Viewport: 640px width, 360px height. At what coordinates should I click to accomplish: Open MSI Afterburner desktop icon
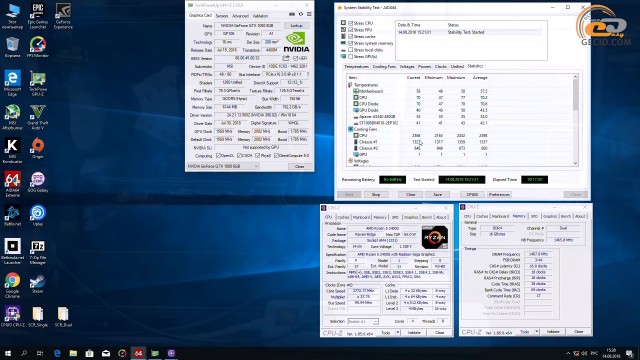(x=12, y=117)
